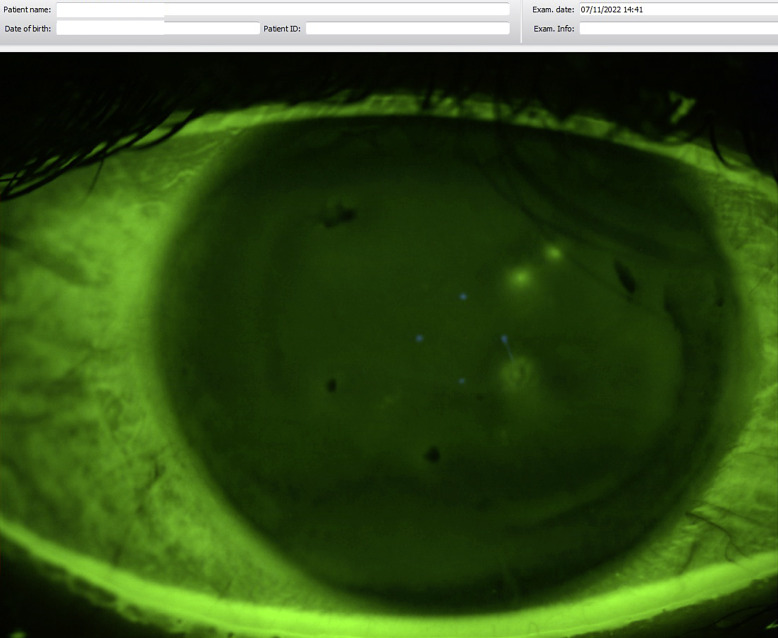The width and height of the screenshot is (778, 638).
Task: Select the Exam. Info input field
Action: coord(678,28)
